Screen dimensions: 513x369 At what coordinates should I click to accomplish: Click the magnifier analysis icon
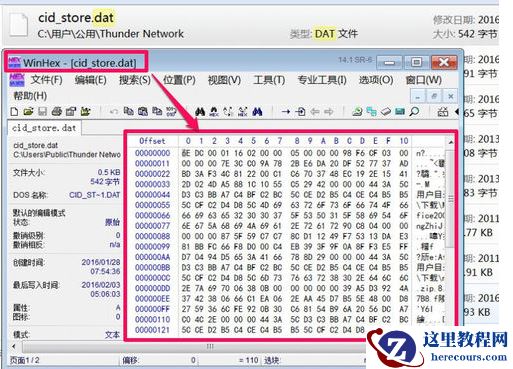pos(414,112)
